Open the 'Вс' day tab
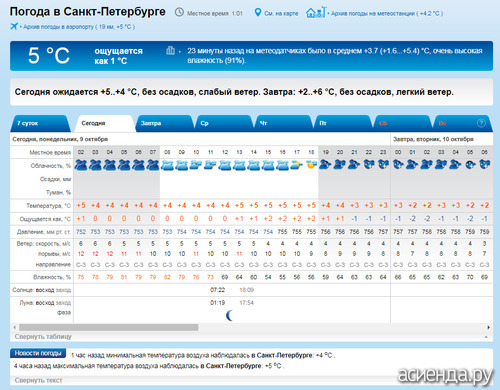 (462, 123)
